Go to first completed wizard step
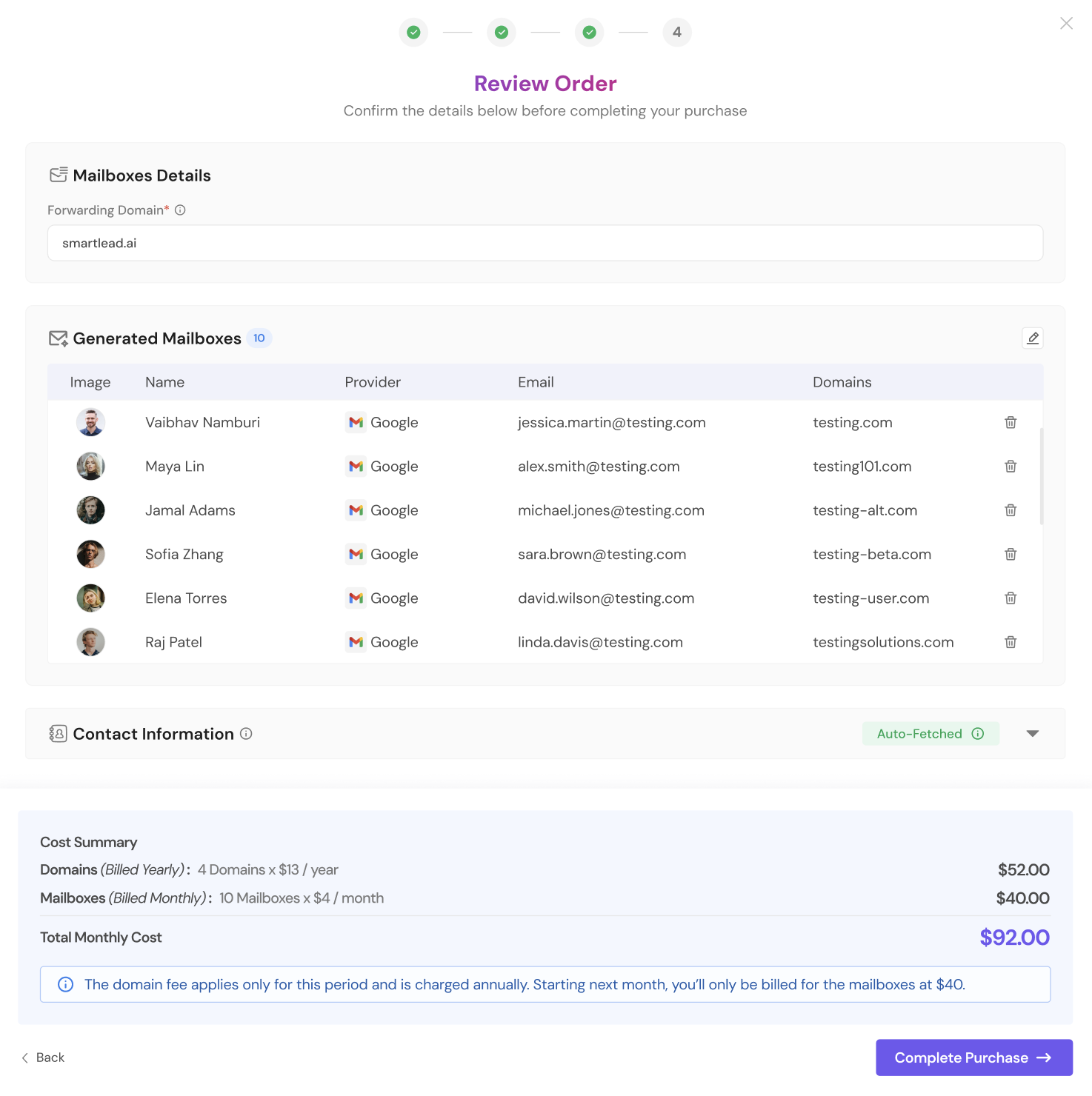 tap(413, 33)
